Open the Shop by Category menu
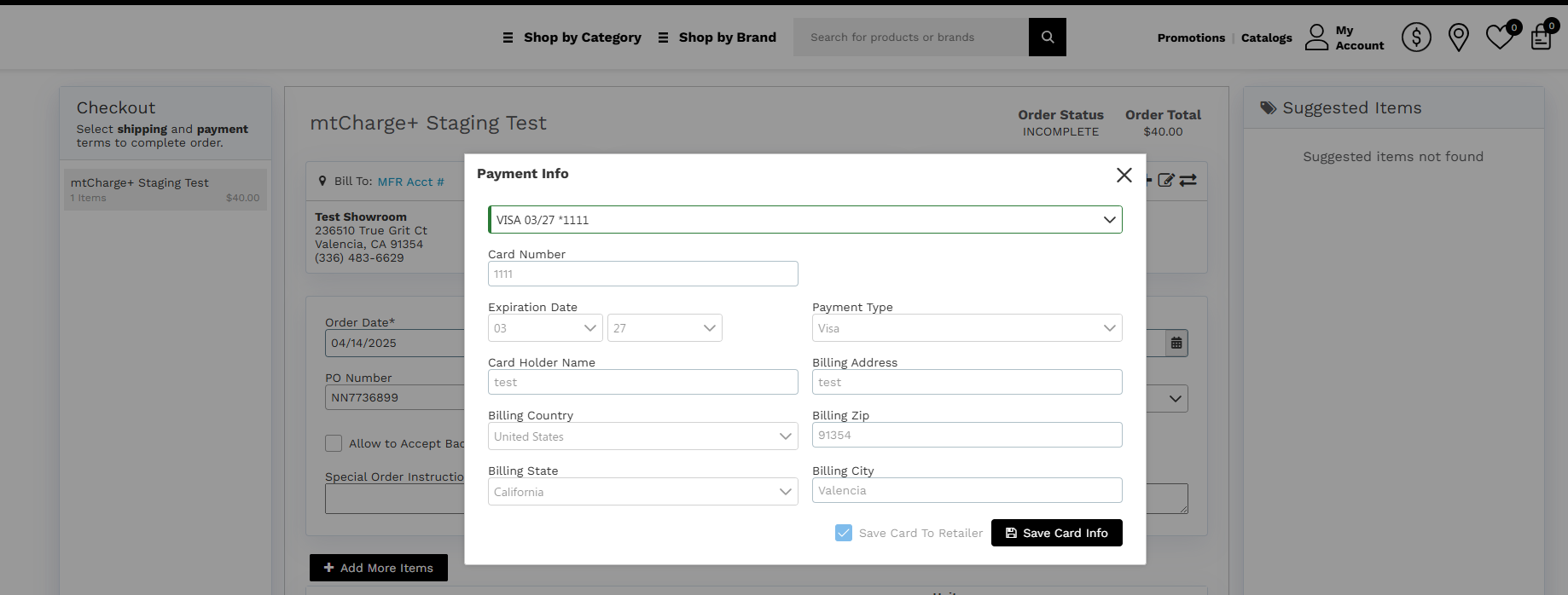This screenshot has height=595, width=1568. pyautogui.click(x=583, y=38)
